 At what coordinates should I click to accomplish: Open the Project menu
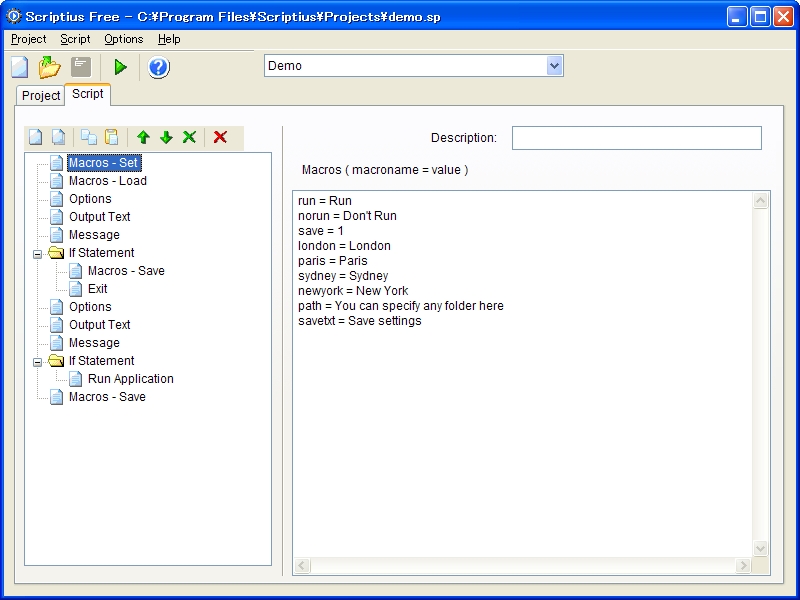(29, 39)
